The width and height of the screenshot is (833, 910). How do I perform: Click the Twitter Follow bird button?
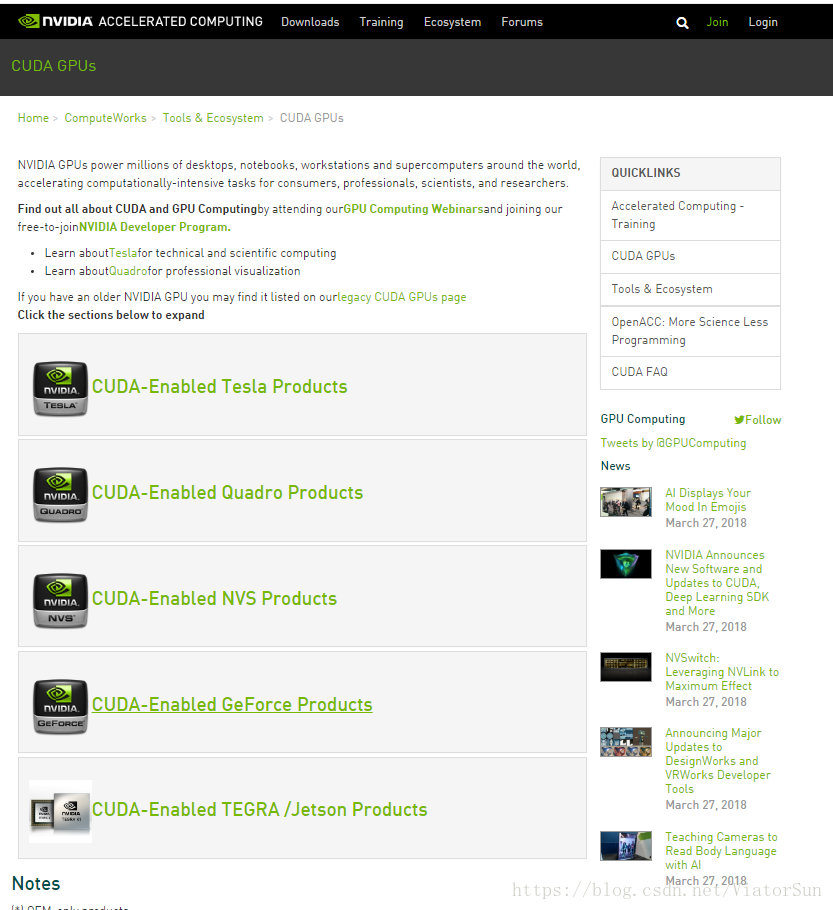[x=758, y=420]
